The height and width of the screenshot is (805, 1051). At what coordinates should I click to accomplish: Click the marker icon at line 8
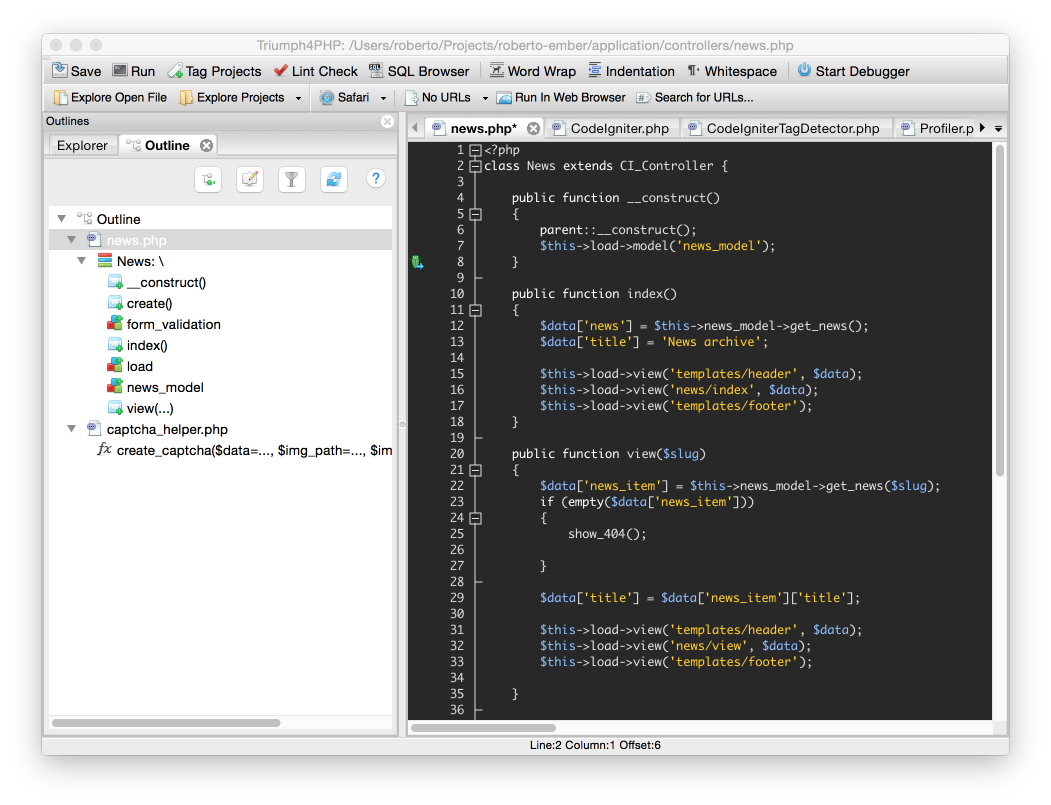pos(417,262)
